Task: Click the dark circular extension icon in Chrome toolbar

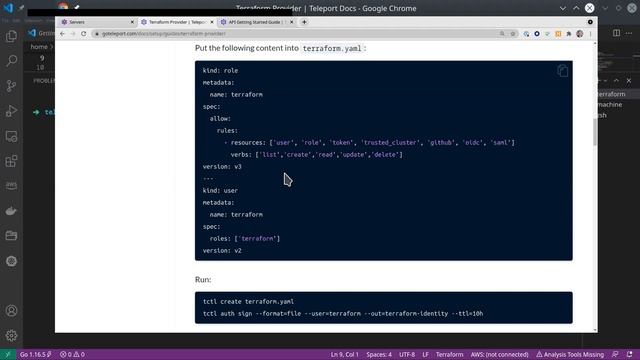Action: (x=537, y=34)
